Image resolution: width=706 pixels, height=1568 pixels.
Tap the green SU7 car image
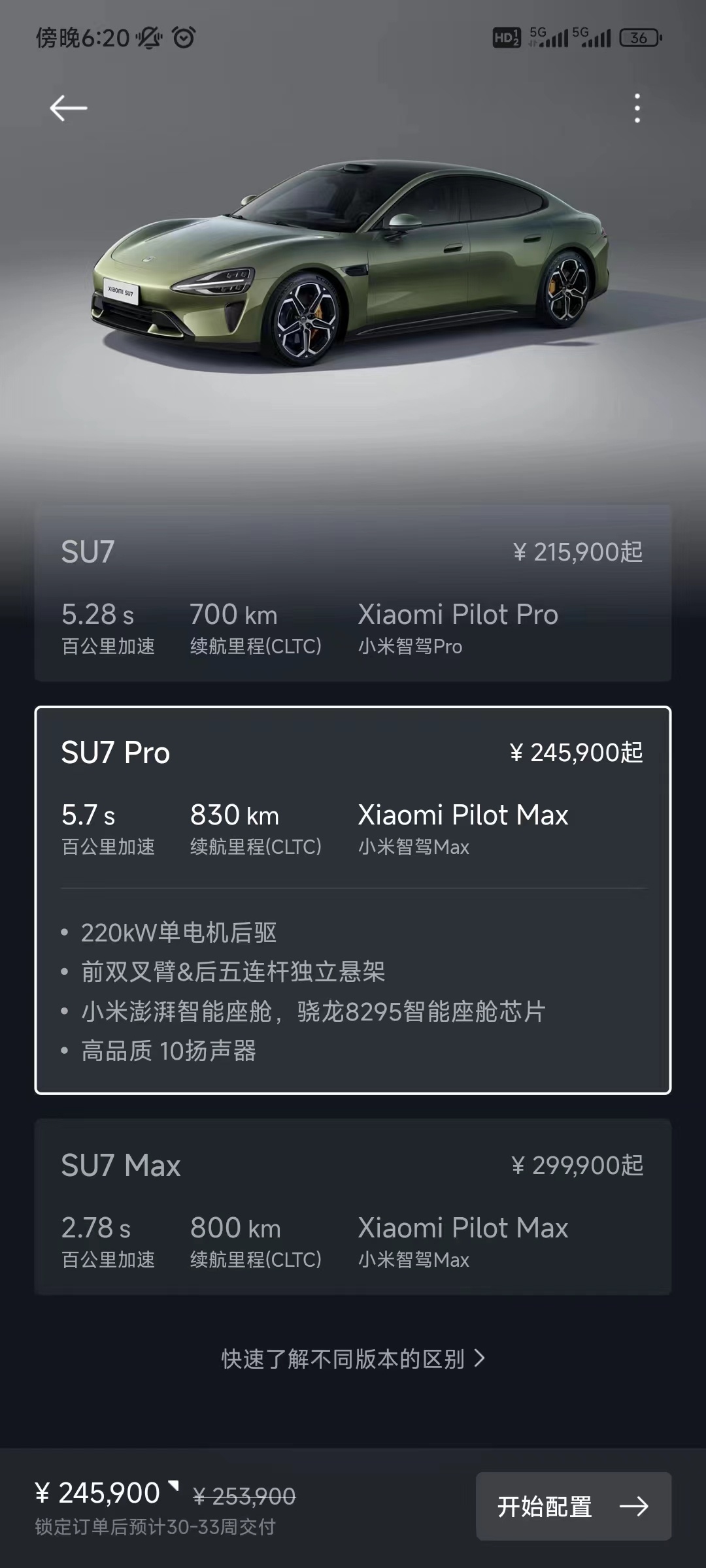click(x=351, y=261)
